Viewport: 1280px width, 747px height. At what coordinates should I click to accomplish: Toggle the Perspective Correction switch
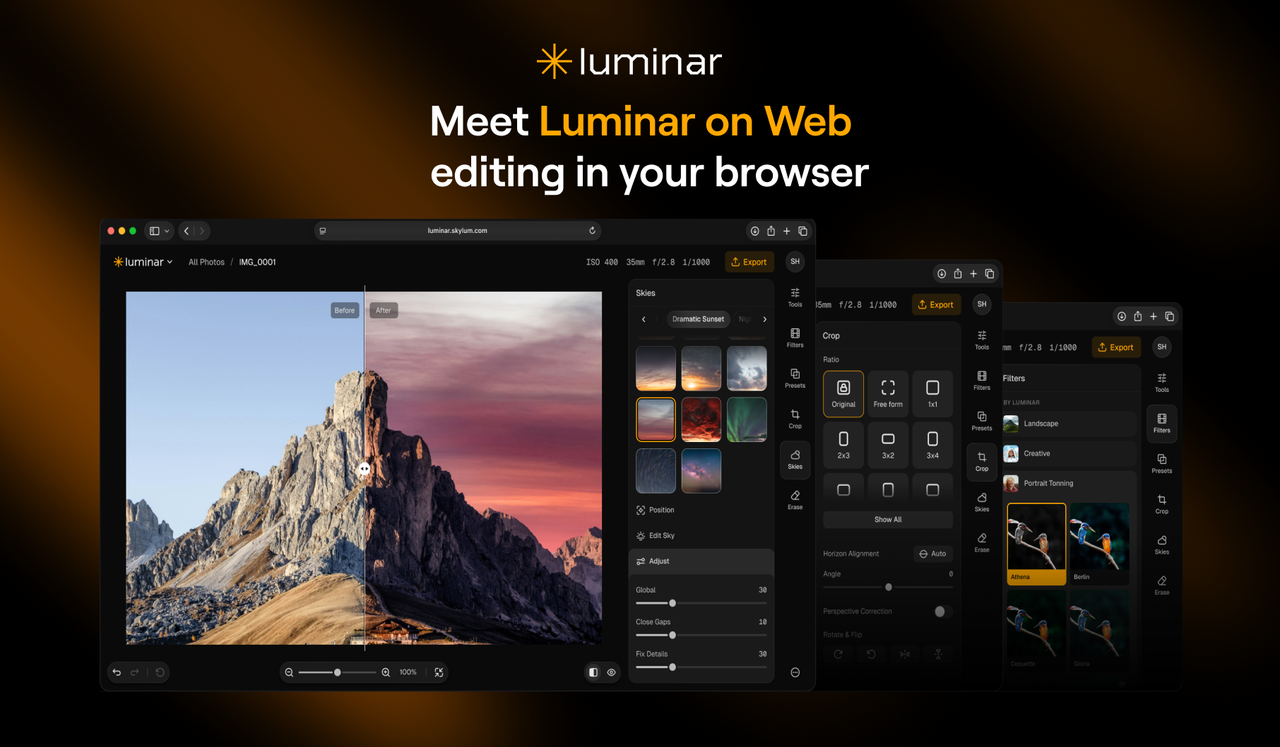942,611
